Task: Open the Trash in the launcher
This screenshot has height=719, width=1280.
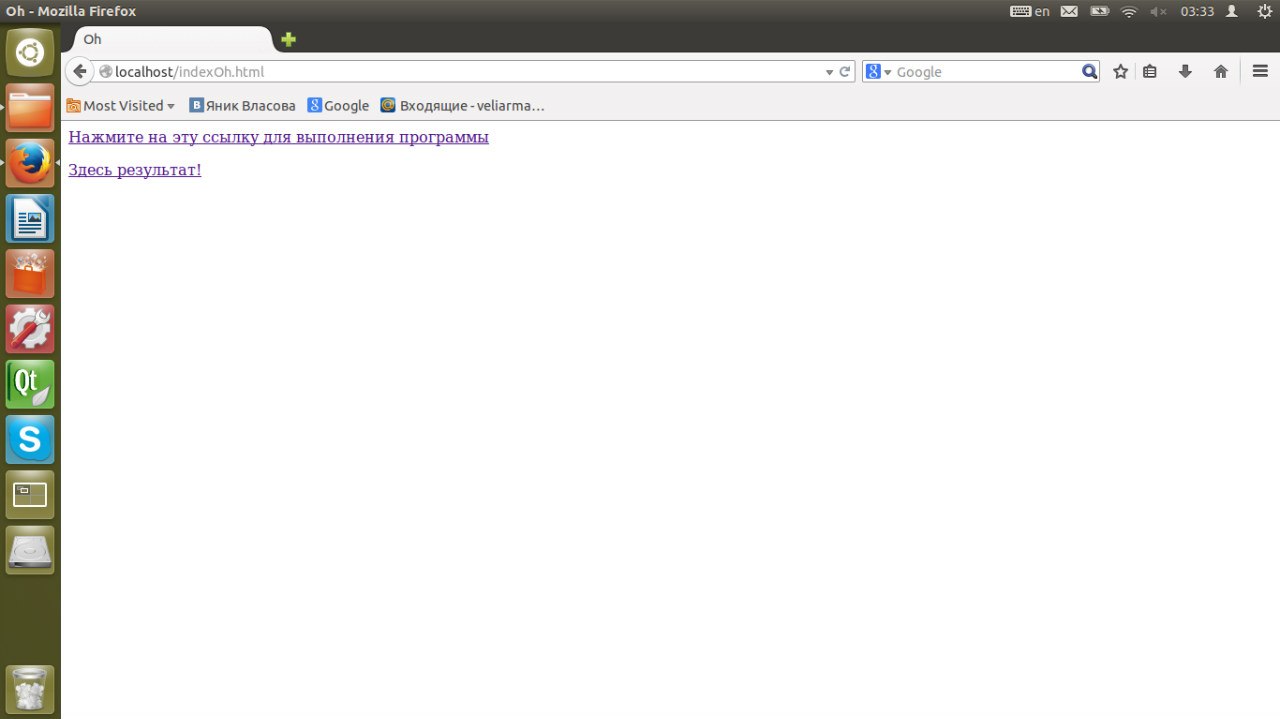Action: point(30,689)
